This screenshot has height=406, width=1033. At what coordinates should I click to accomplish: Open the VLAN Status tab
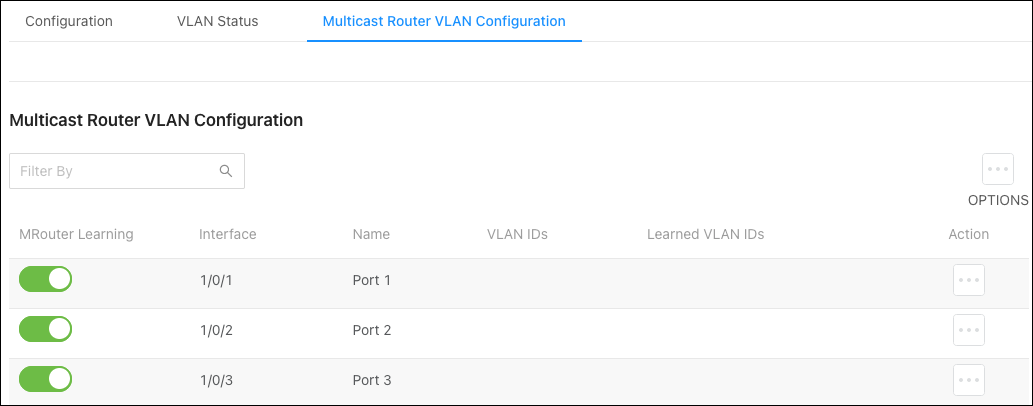pos(217,21)
